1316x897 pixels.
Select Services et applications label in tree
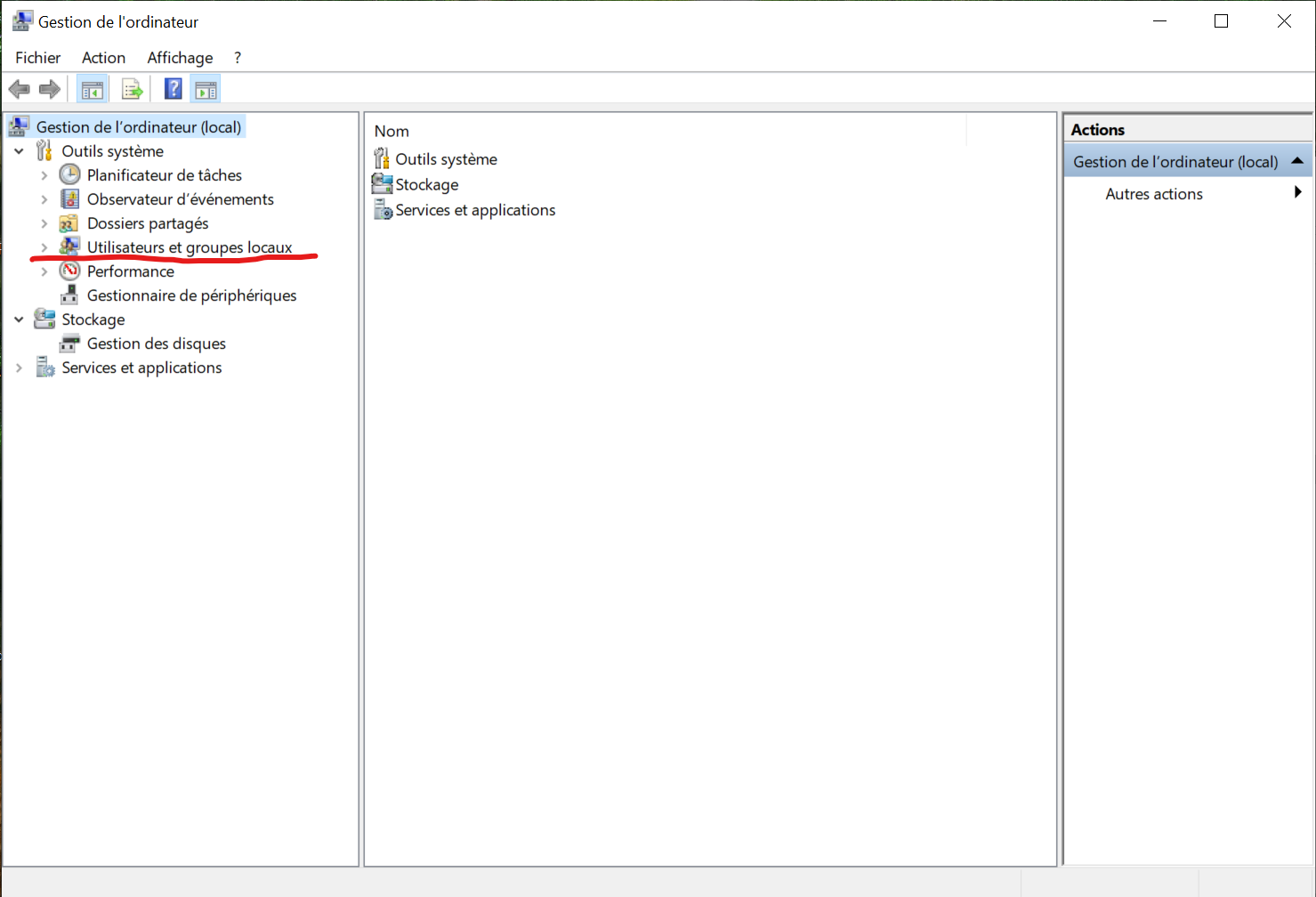[141, 368]
